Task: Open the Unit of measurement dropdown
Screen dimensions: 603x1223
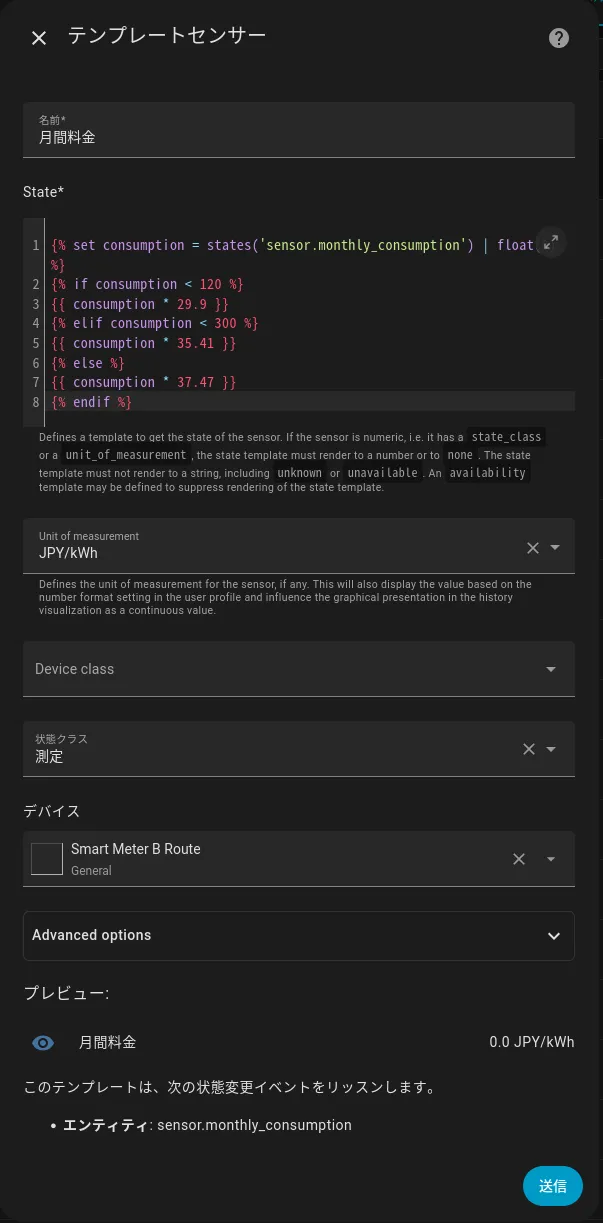Action: coord(555,547)
